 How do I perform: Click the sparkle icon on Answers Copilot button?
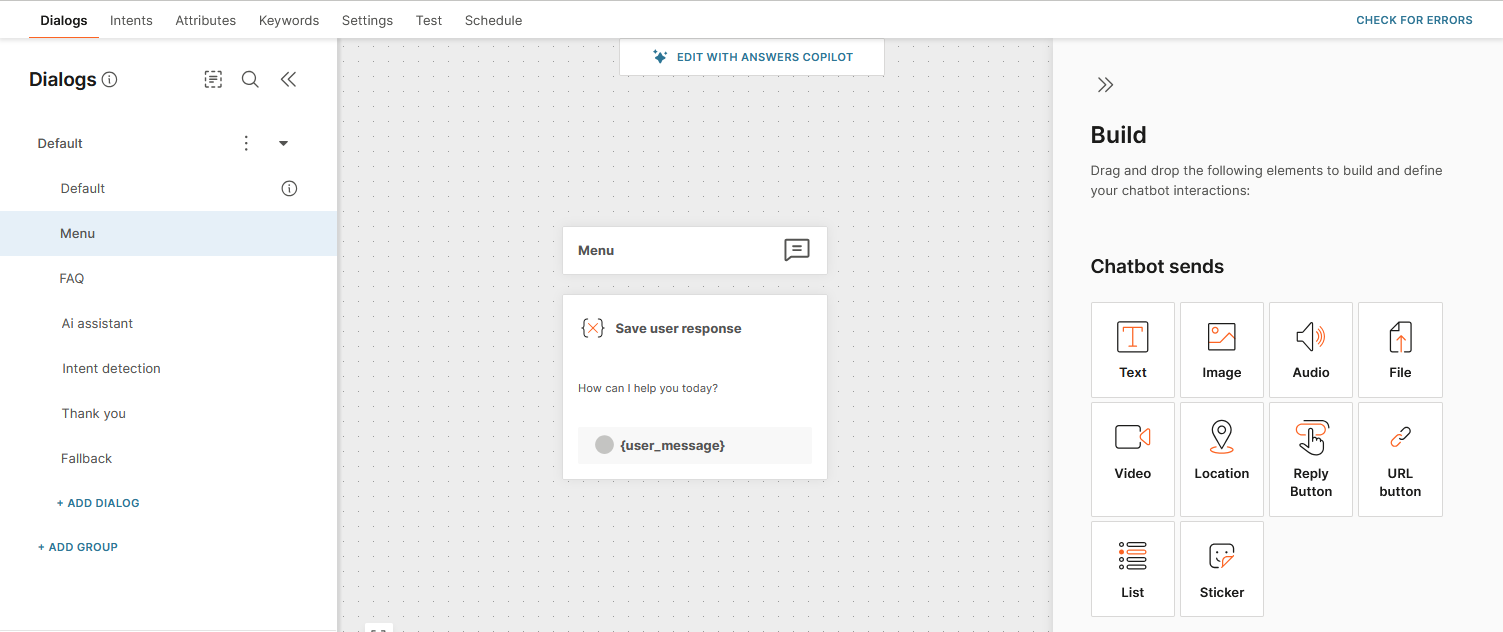click(660, 57)
